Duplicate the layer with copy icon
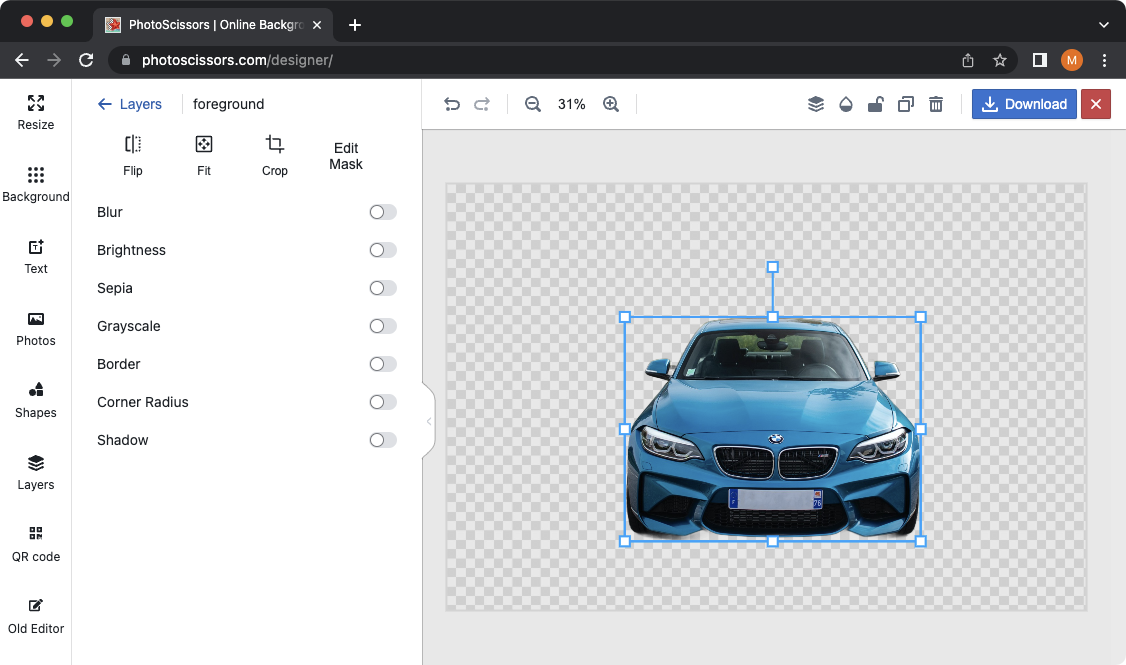Screen dimensions: 1126x665 tap(905, 104)
